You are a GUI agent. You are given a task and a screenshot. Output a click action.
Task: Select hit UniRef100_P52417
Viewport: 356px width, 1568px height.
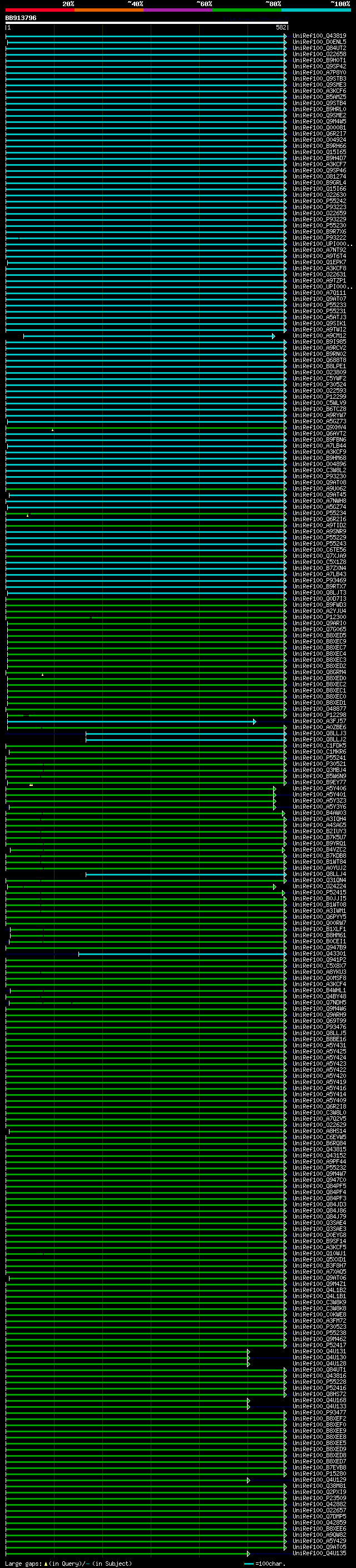click(319, 1346)
